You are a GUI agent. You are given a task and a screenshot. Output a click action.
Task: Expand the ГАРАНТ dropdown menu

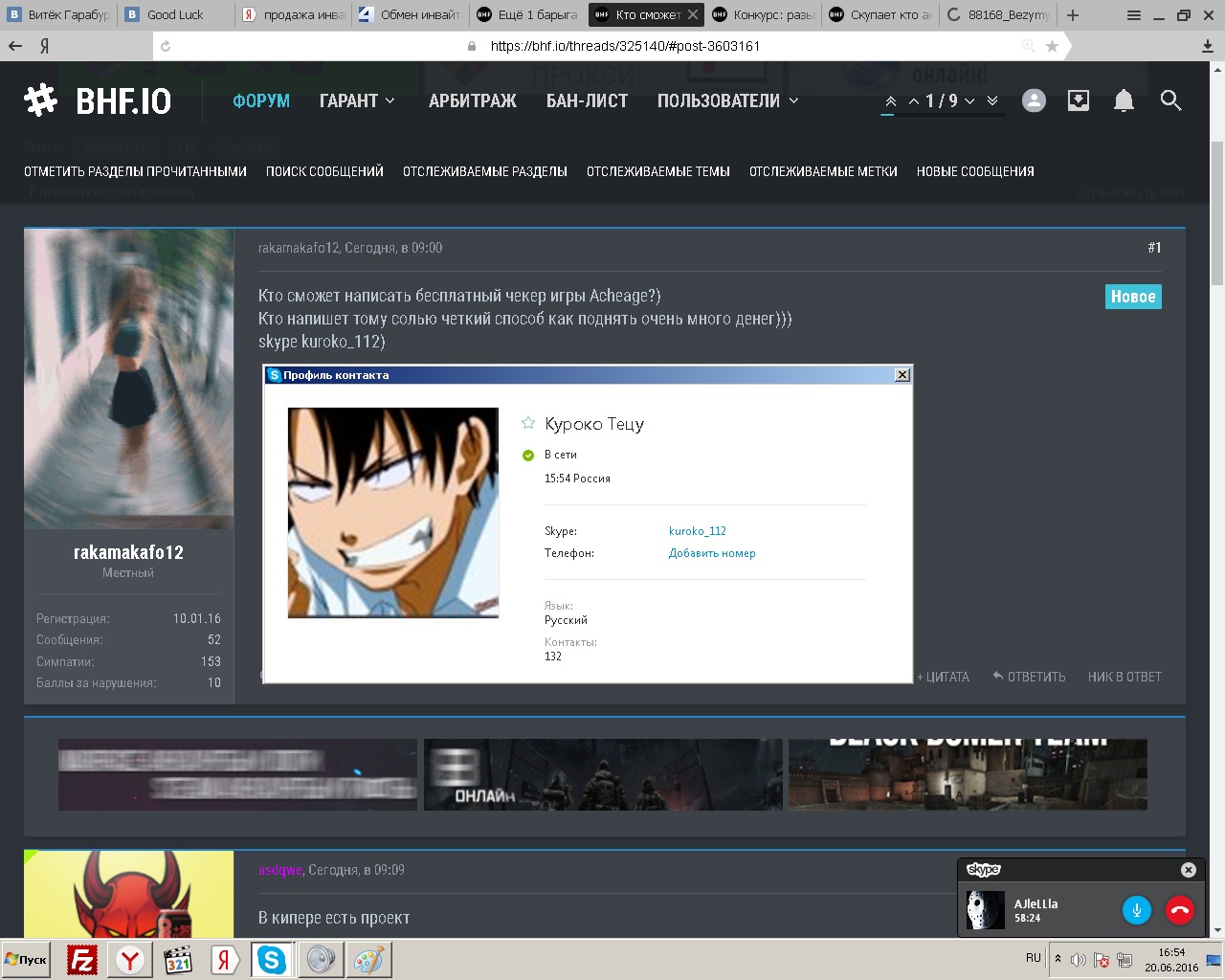pyautogui.click(x=357, y=100)
